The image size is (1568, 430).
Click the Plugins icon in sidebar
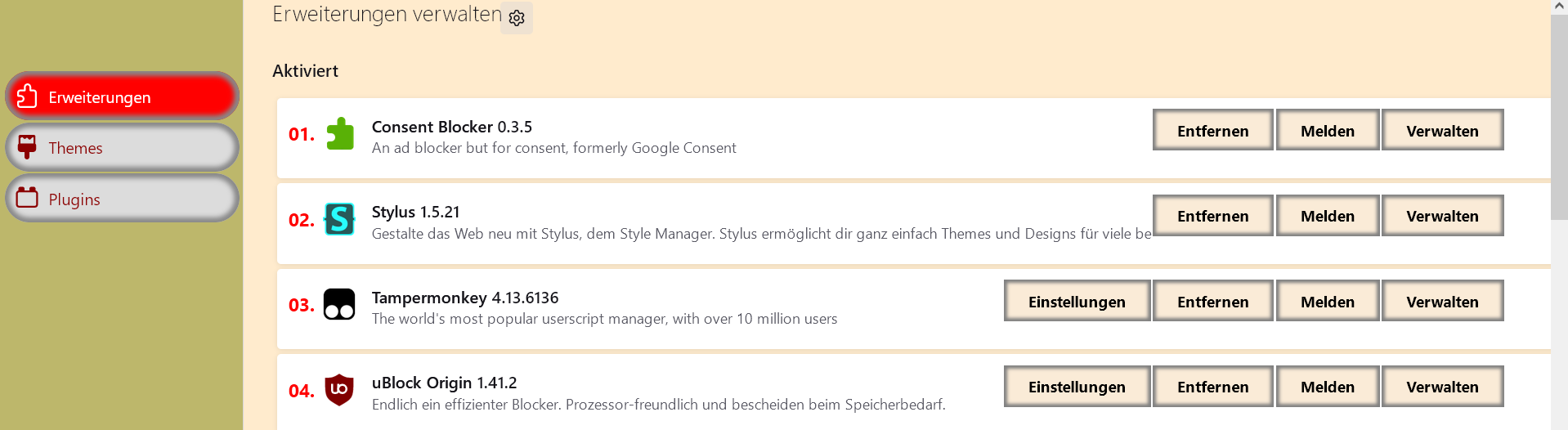27,198
